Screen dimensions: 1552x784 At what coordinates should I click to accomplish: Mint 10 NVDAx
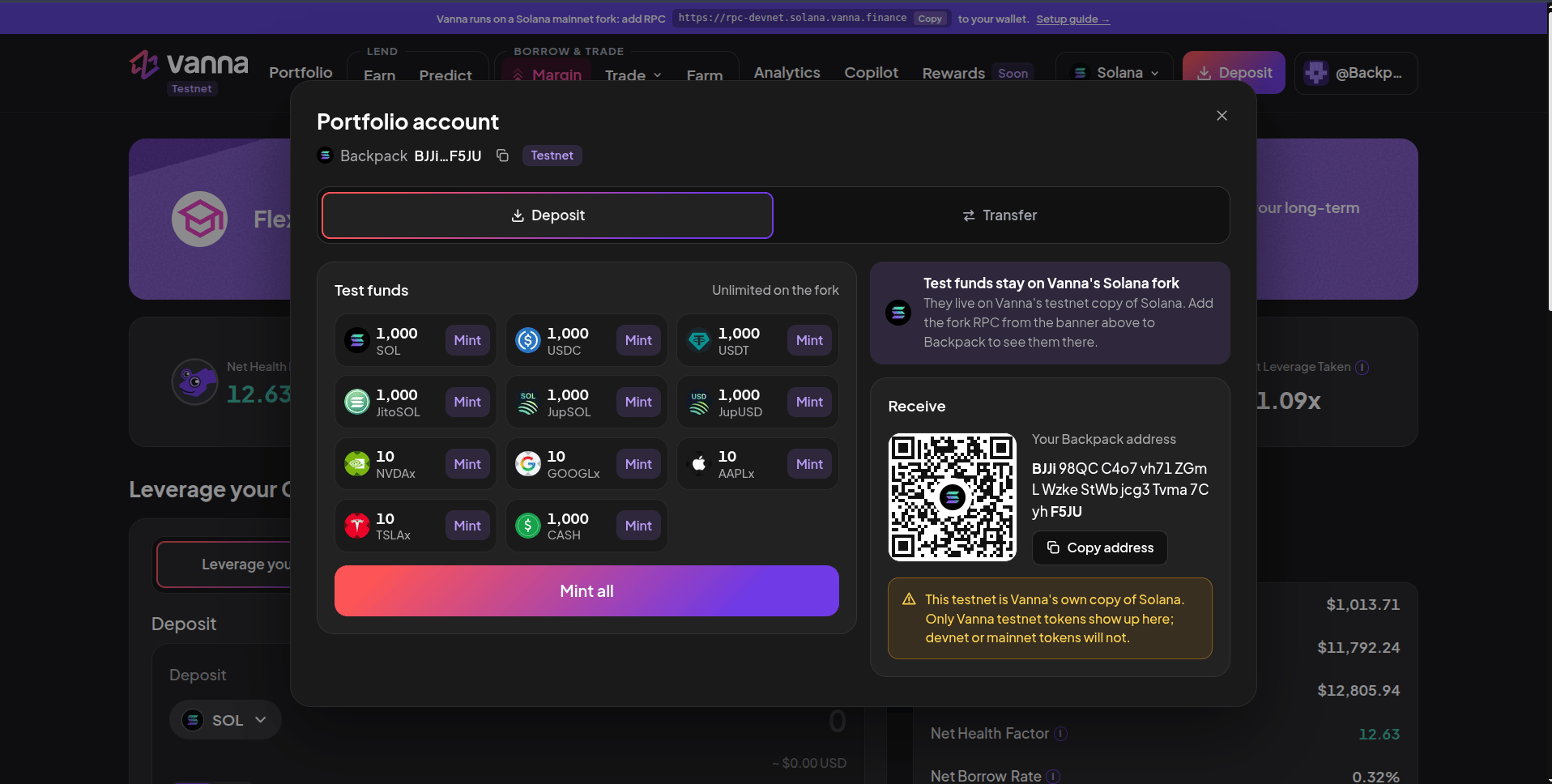(x=467, y=464)
